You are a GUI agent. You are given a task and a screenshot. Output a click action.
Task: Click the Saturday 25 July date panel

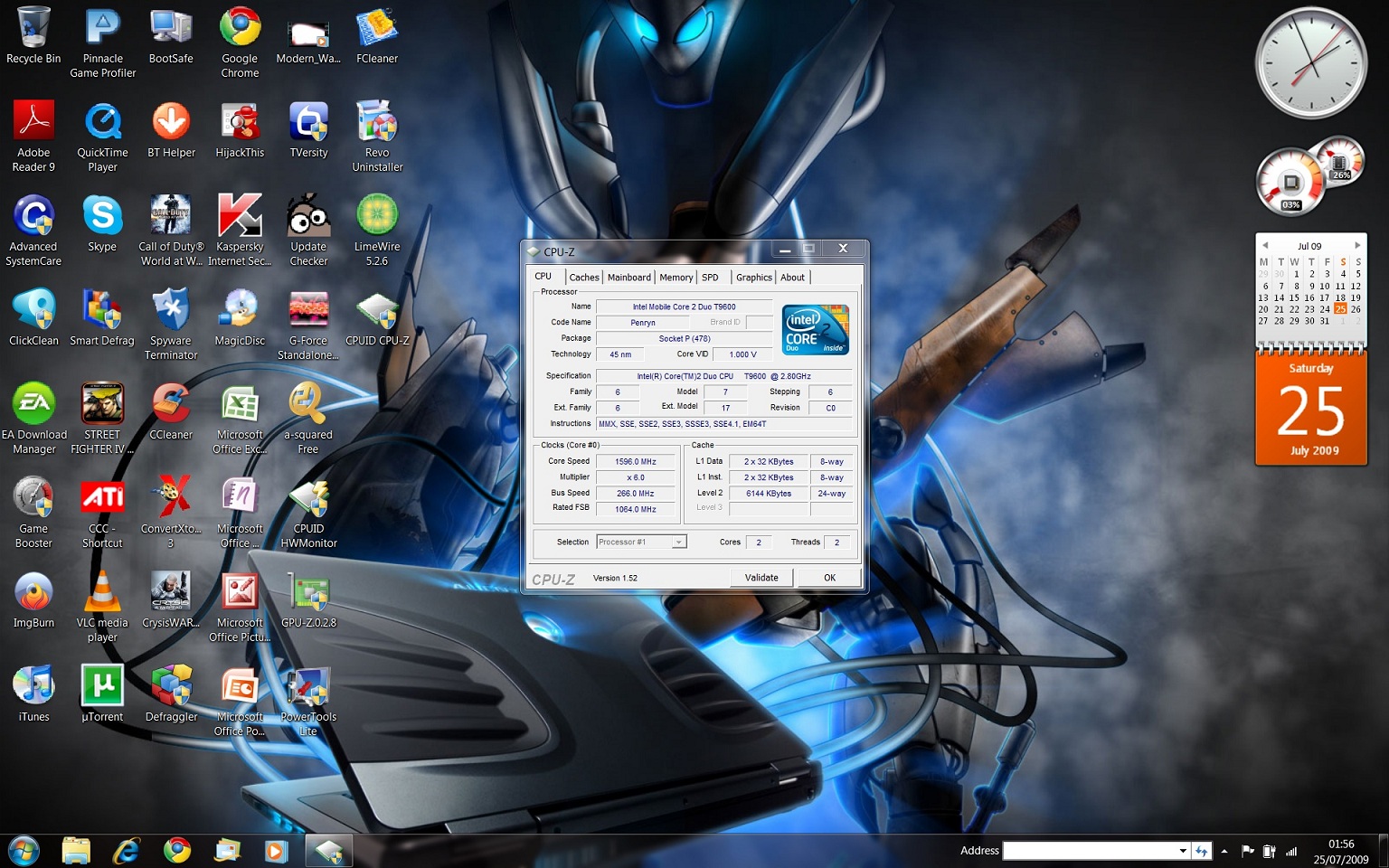click(x=1311, y=408)
